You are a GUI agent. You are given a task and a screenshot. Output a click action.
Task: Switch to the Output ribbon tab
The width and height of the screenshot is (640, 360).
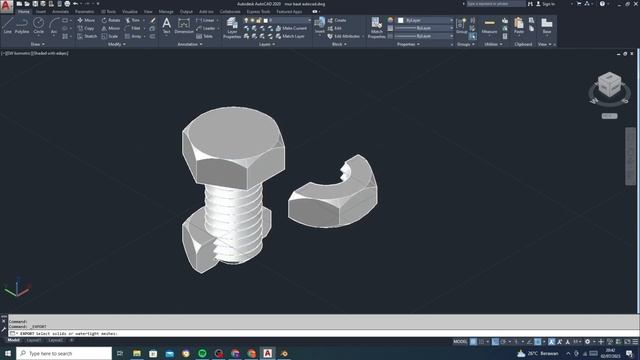pos(186,11)
